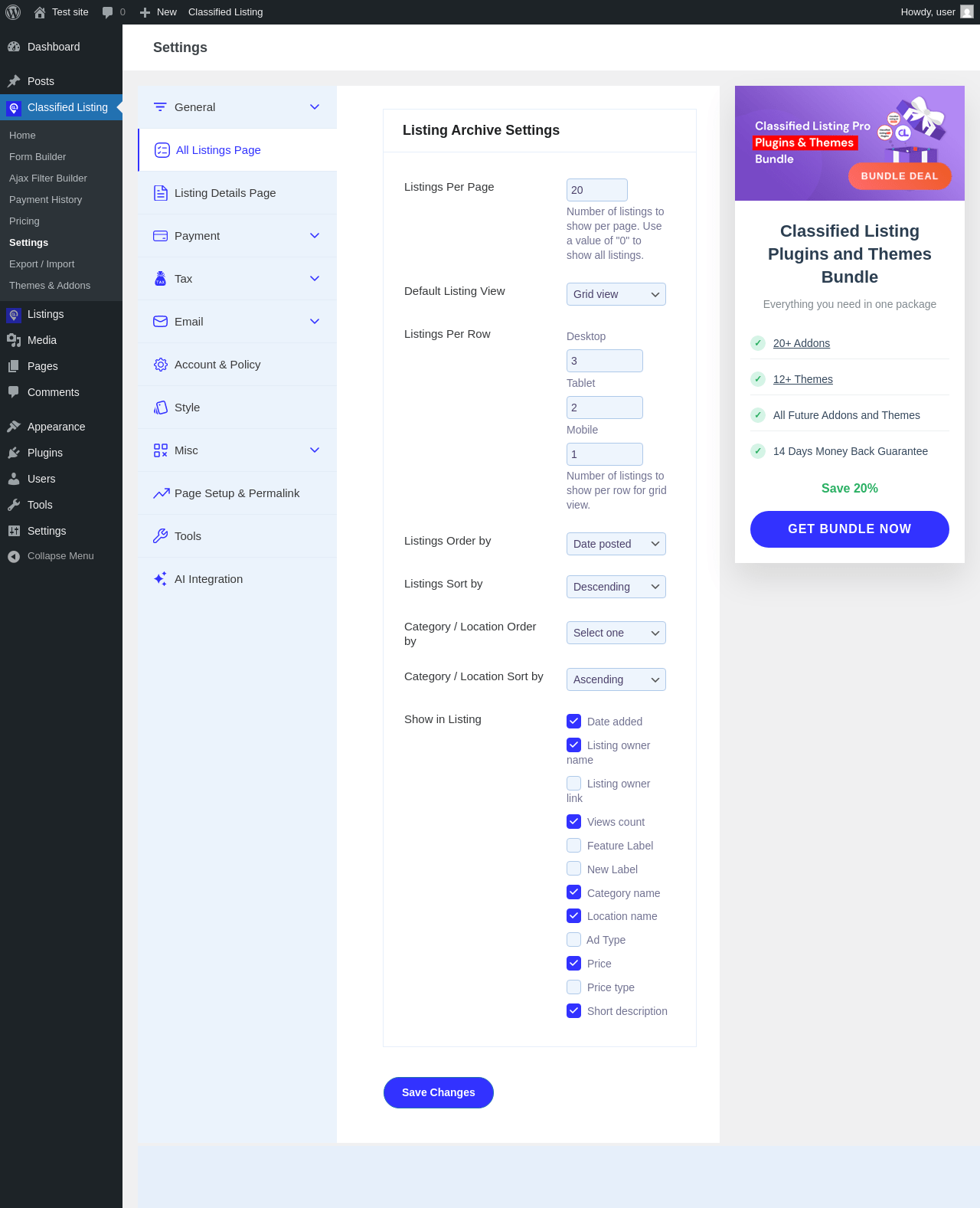Screen dimensions: 980x1208
Task: Click the Tools wrench icon in admin sidebar
Action: pyautogui.click(x=14, y=505)
